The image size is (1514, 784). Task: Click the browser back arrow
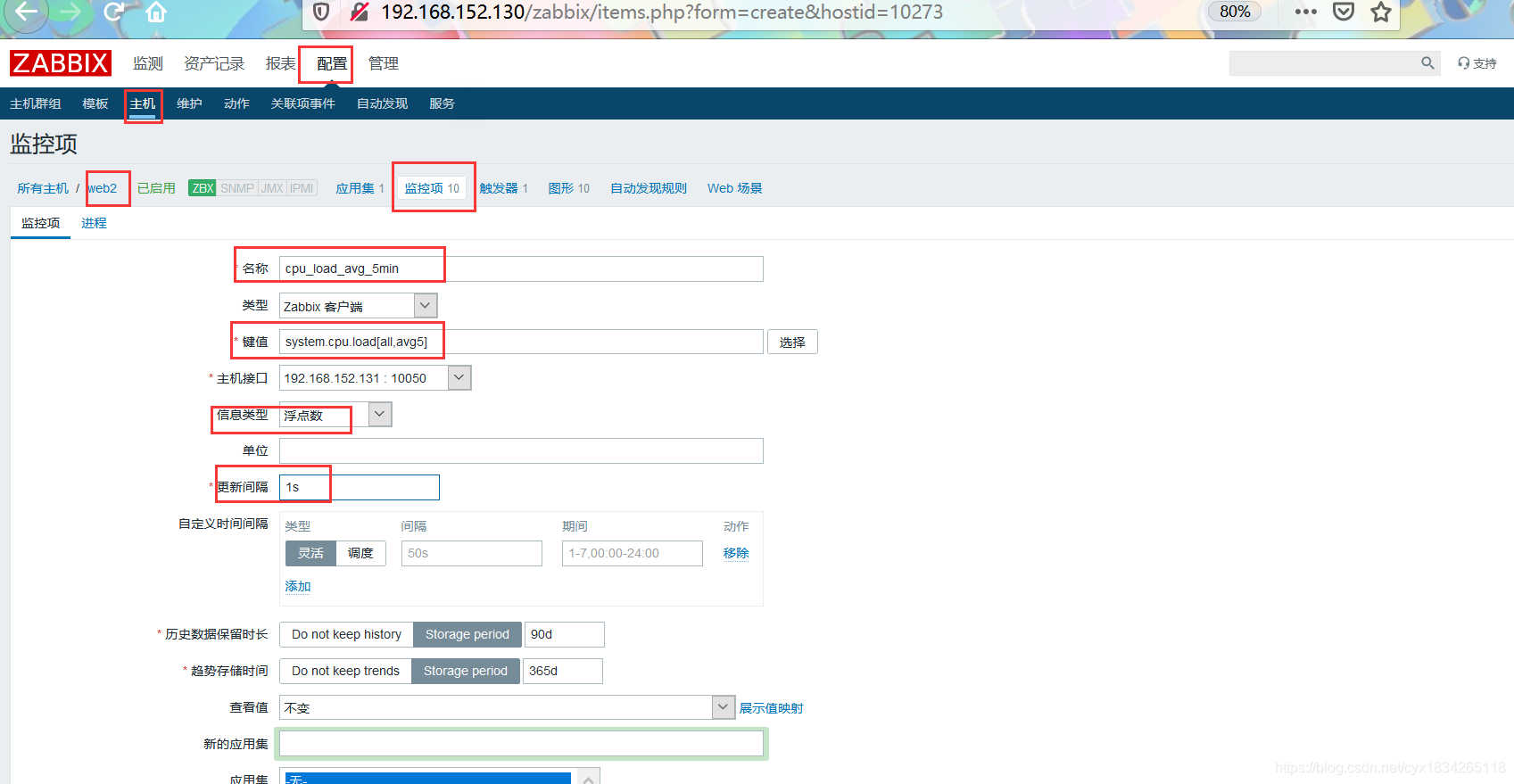point(26,12)
